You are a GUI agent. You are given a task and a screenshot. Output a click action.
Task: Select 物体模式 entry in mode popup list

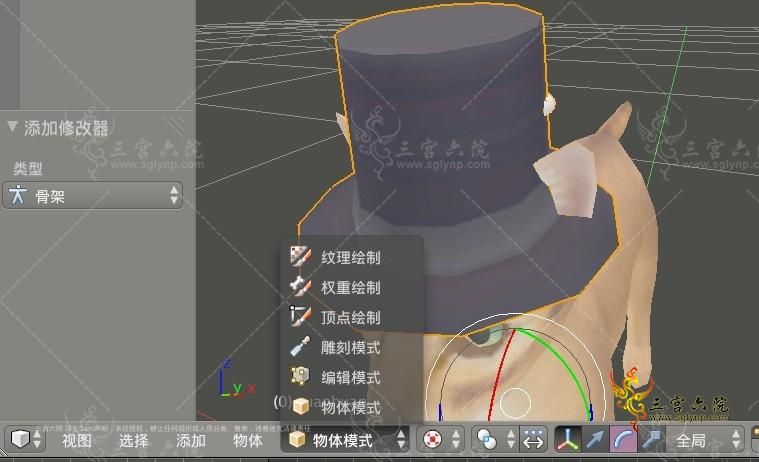pyautogui.click(x=351, y=407)
